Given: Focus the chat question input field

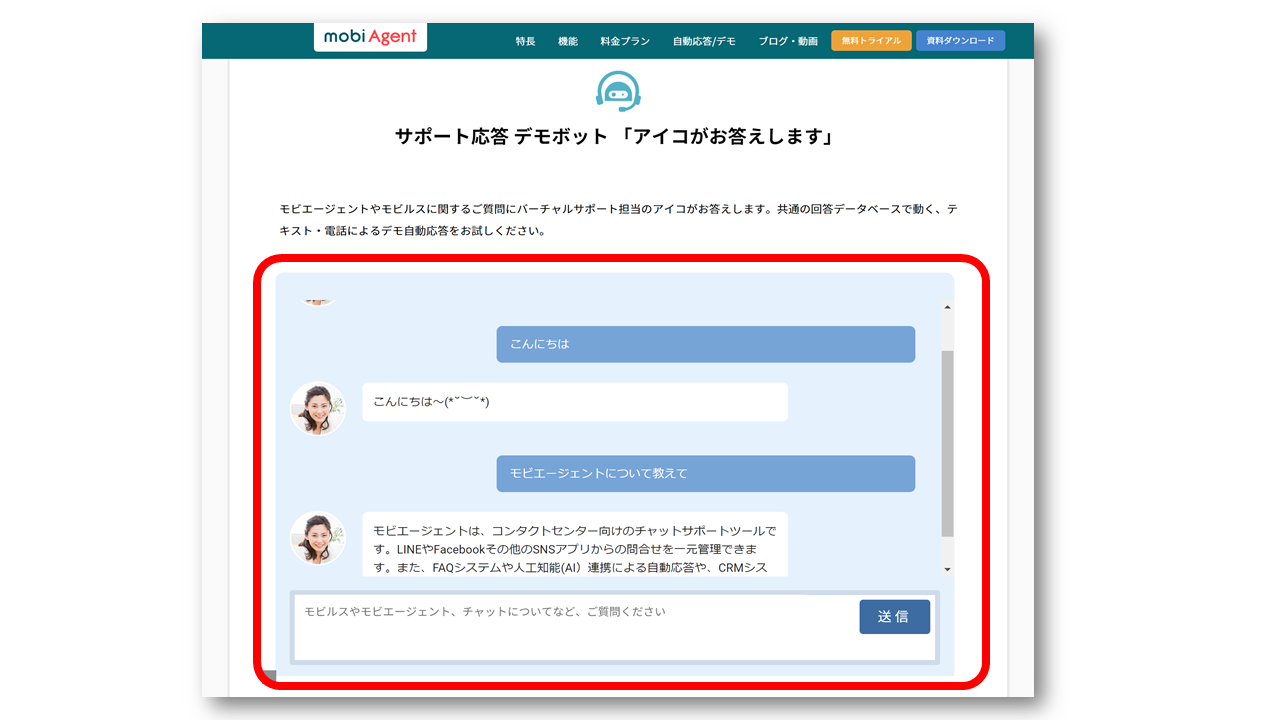Looking at the screenshot, I should pos(614,627).
